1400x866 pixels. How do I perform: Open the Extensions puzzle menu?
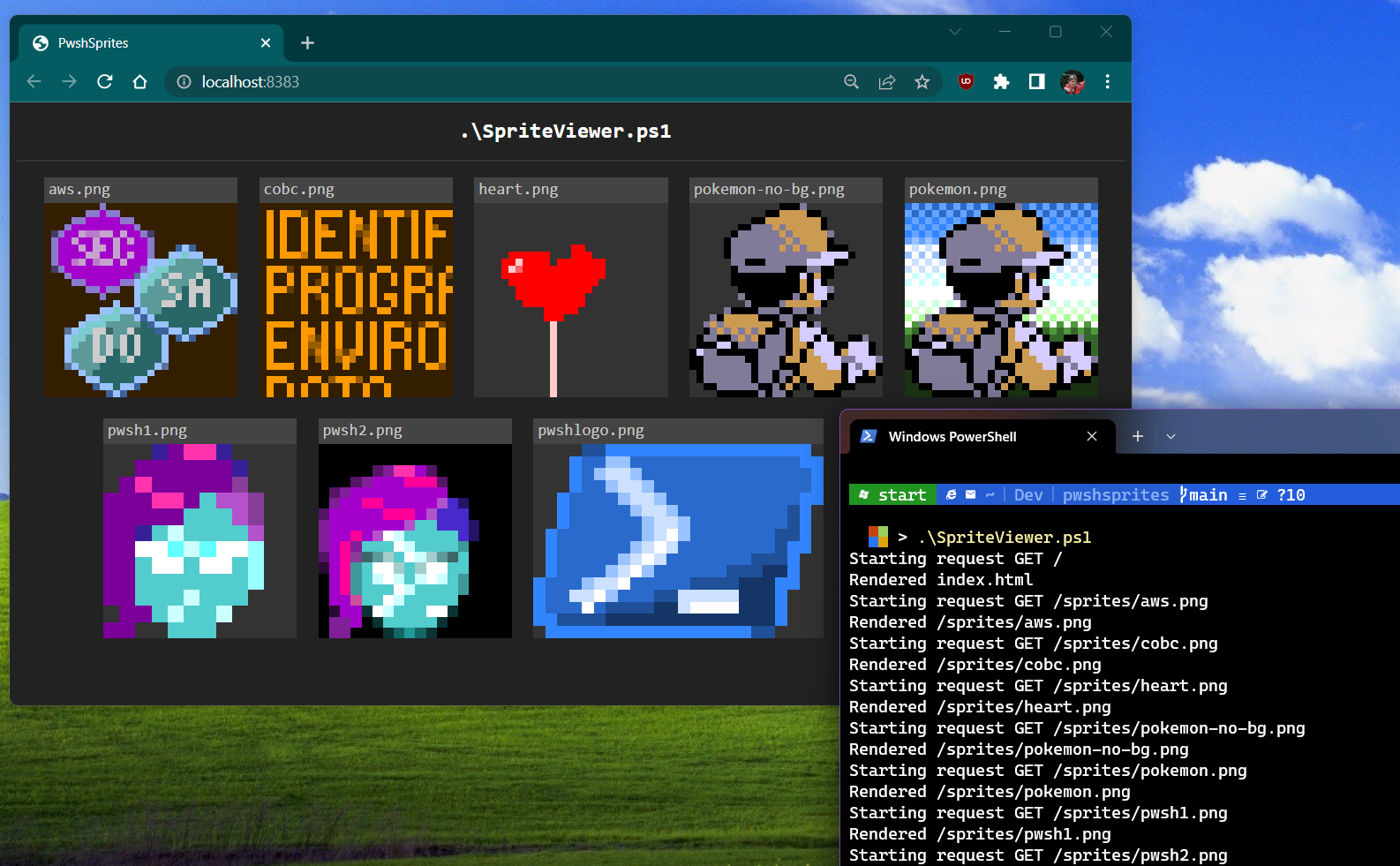click(1001, 81)
